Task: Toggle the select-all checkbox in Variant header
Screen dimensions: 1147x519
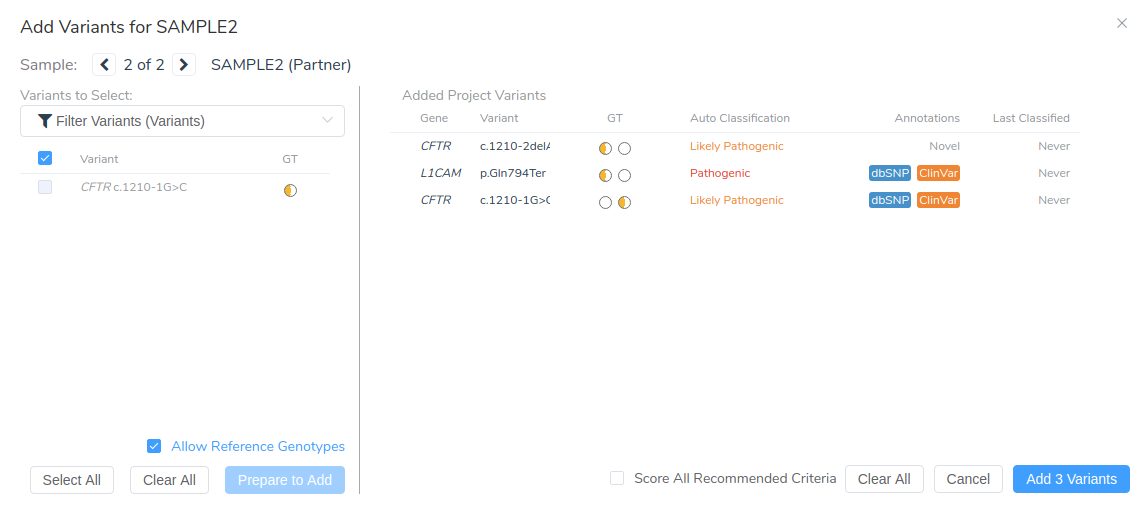Action: pos(45,158)
